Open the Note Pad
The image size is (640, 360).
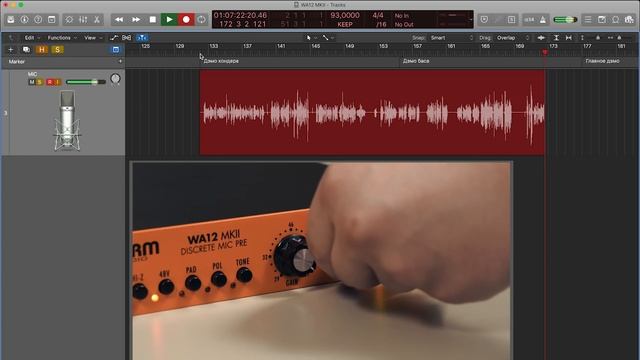(602, 20)
